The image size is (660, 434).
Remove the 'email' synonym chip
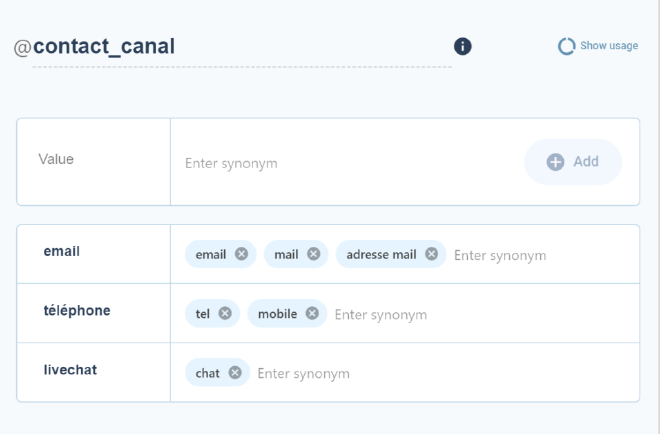tap(241, 254)
